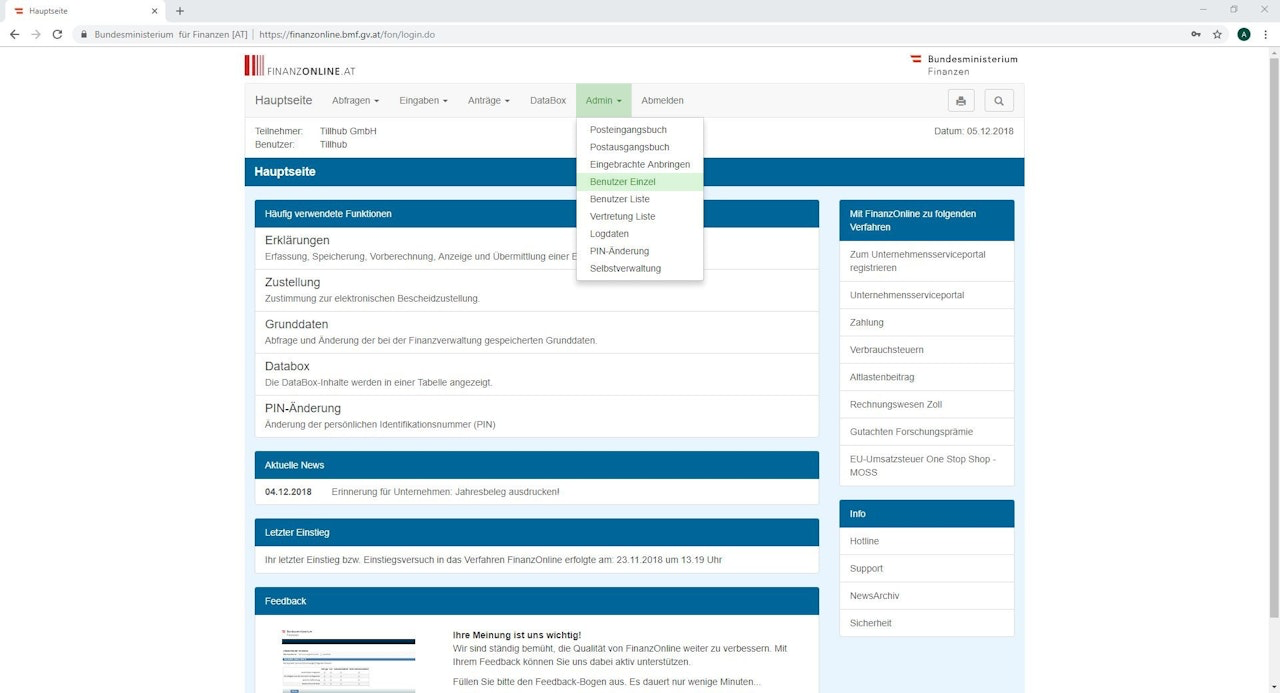Open Chrome three-dot menu
The image size is (1280, 693).
point(1266,34)
